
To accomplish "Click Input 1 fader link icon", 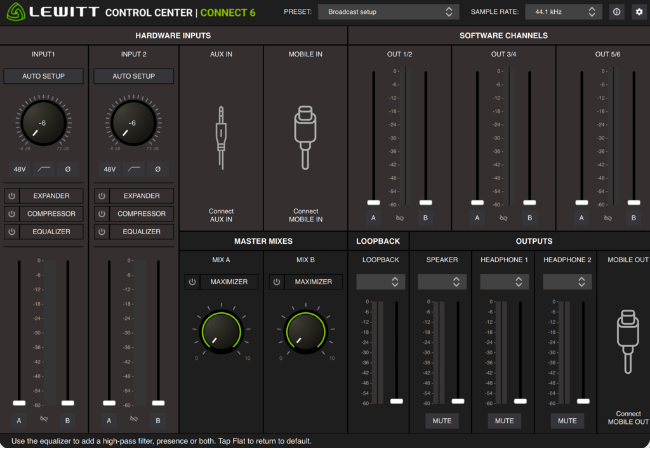I will point(44,419).
